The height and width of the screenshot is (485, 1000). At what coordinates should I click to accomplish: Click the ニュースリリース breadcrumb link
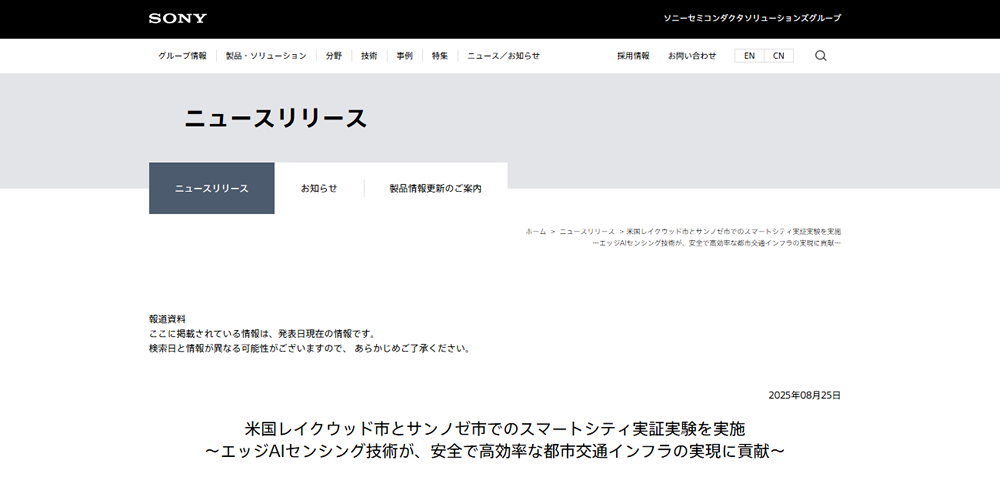point(587,231)
